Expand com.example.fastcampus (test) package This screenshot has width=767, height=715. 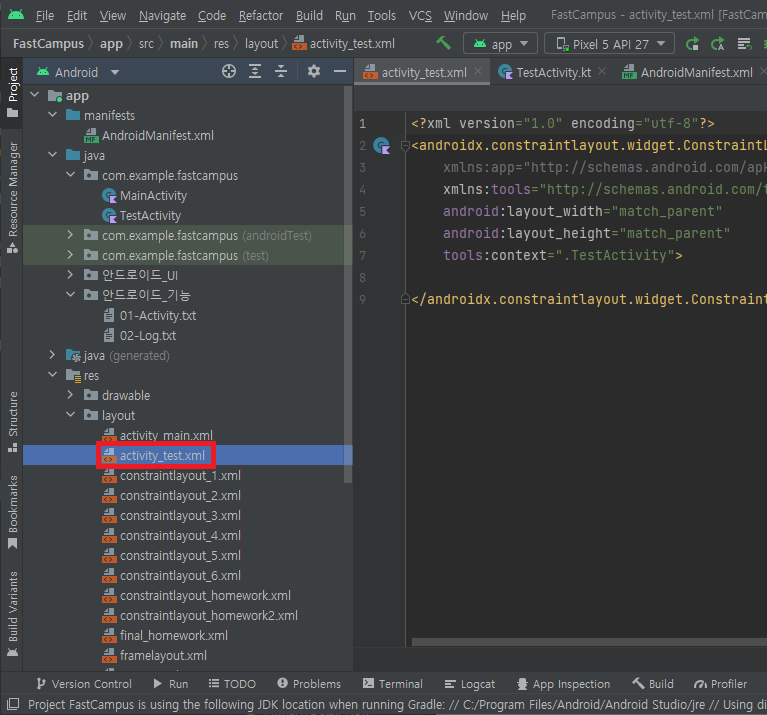pyautogui.click(x=70, y=255)
